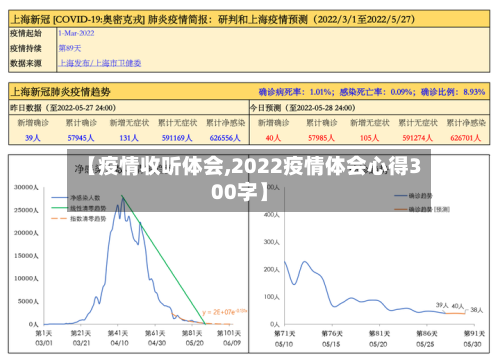Select the red 591274人 predicted value
This screenshot has width=500, height=362.
pyautogui.click(x=418, y=138)
